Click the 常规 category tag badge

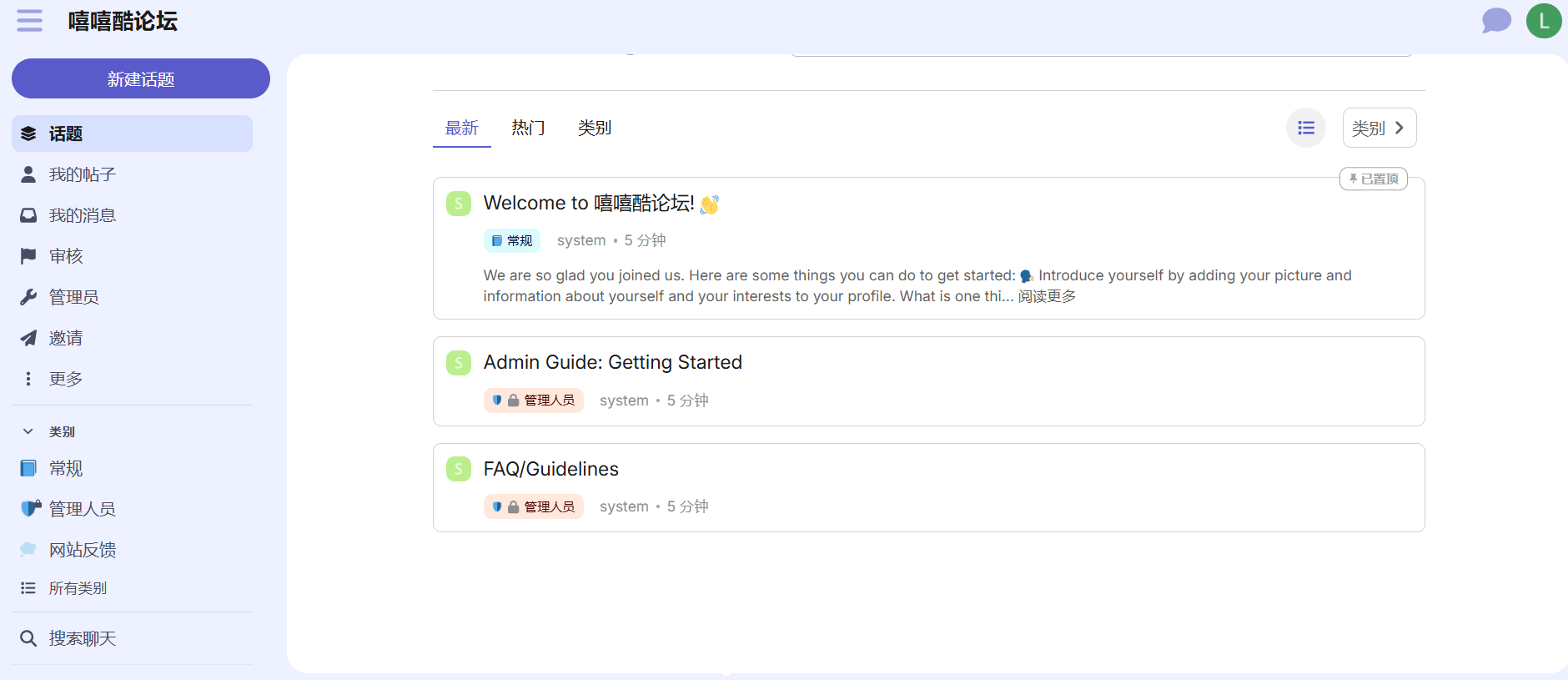coord(512,240)
